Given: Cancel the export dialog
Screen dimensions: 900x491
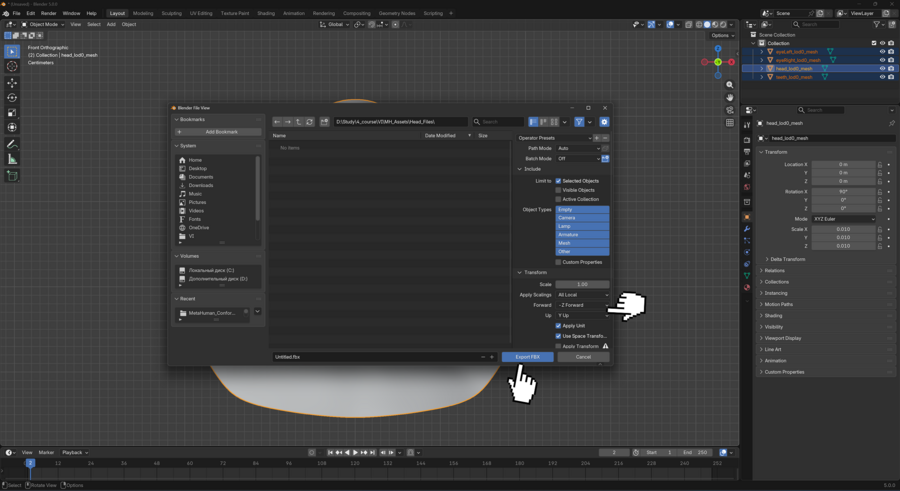Looking at the screenshot, I should 583,357.
